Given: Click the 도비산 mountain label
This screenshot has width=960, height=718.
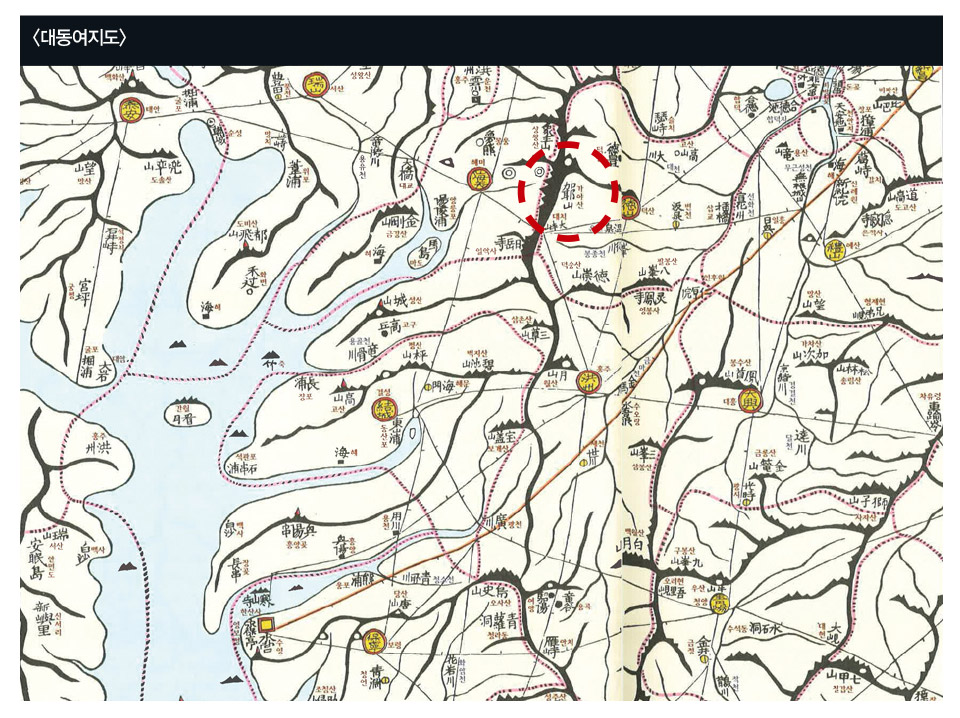Looking at the screenshot, I should pos(246,225).
